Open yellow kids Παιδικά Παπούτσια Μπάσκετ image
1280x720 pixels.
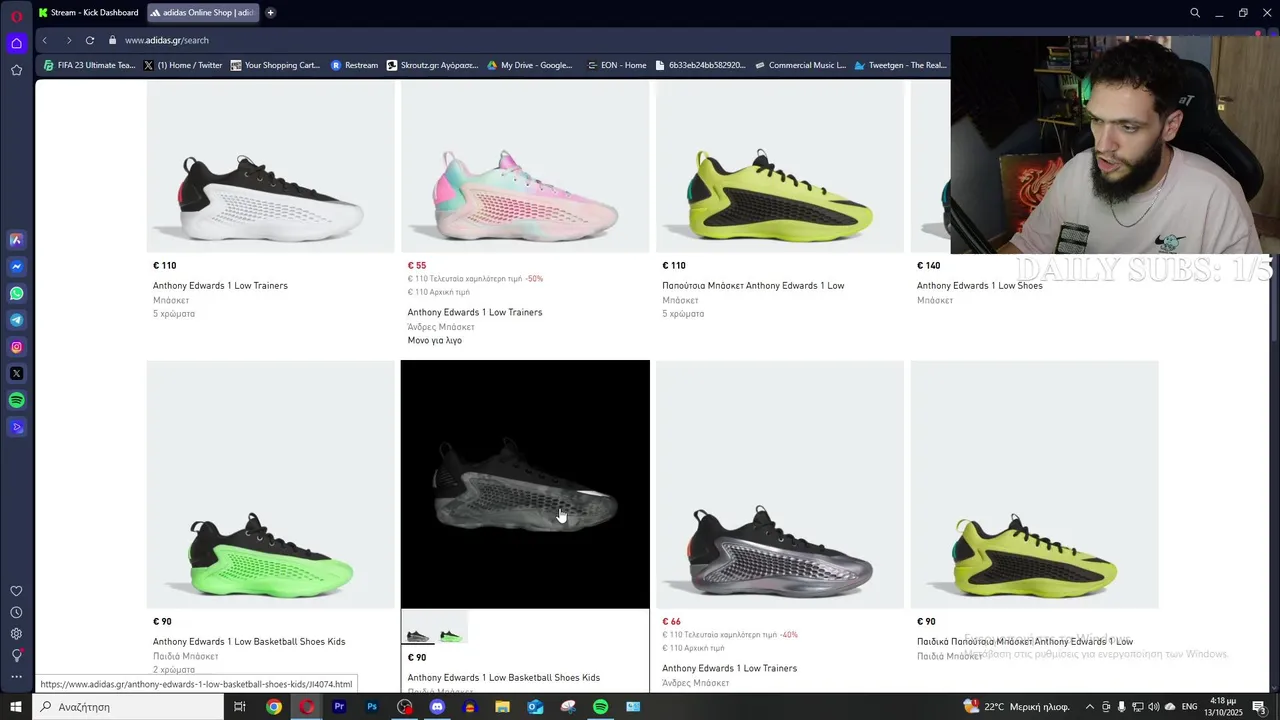coord(1034,484)
